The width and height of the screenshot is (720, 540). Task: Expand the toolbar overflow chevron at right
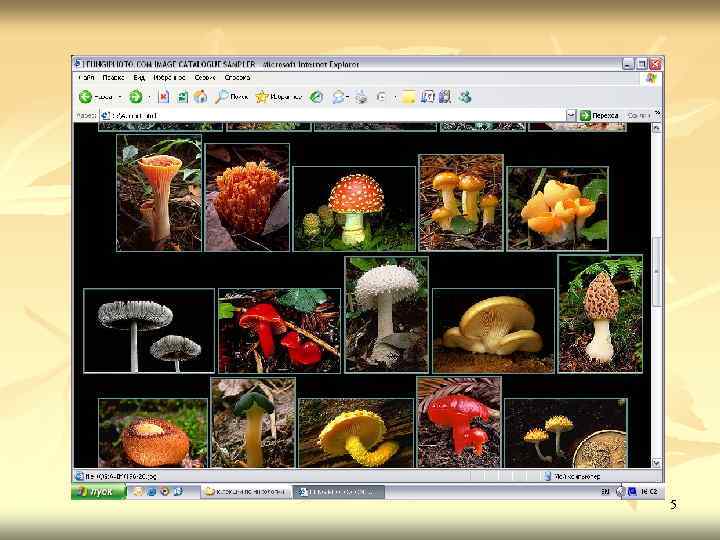(658, 113)
